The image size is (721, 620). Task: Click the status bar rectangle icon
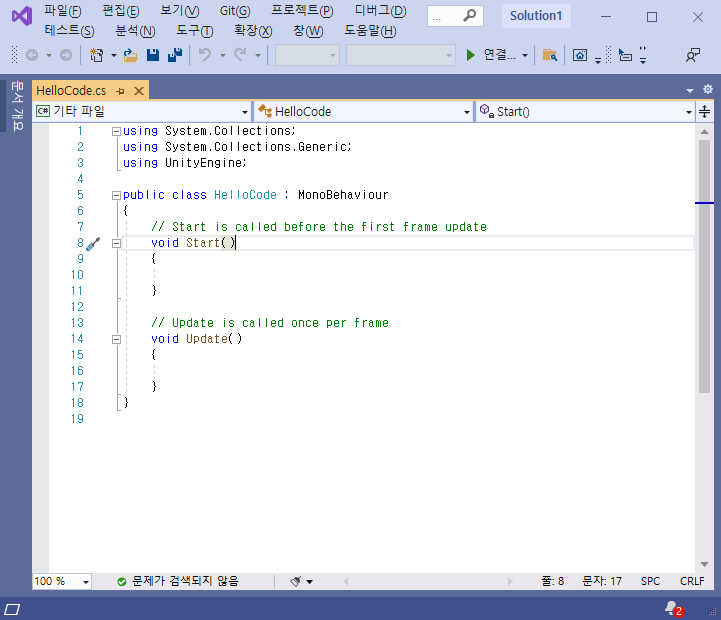[12, 609]
